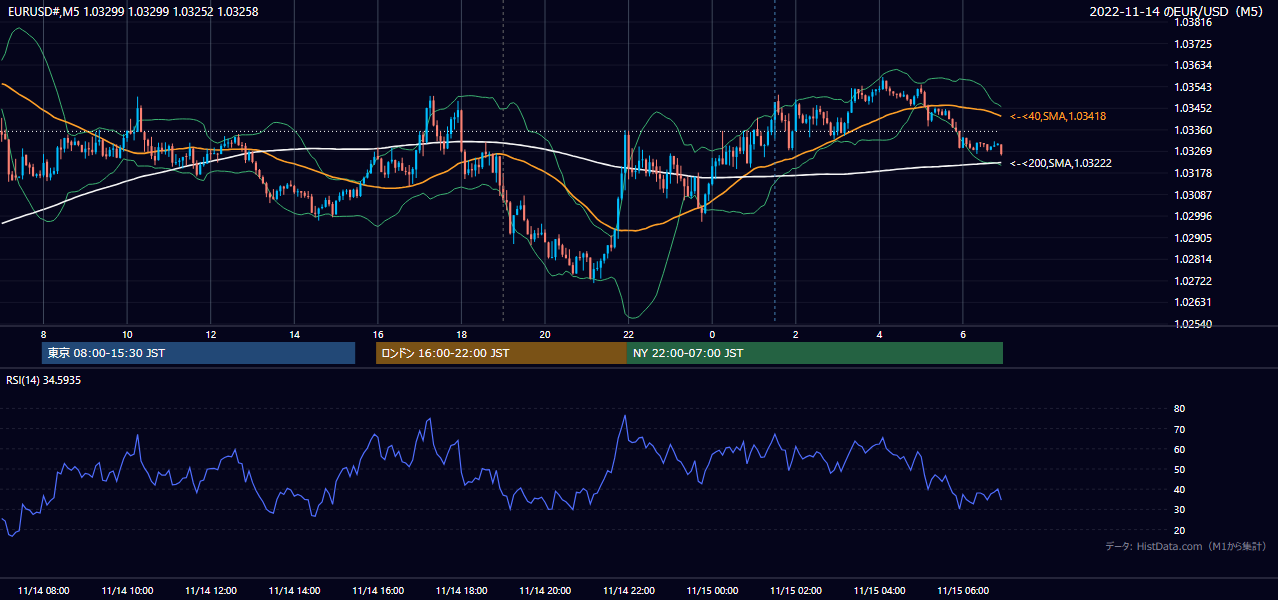Screen dimensions: 1278x600
Task: Open the HistData.com data source credit
Action: pyautogui.click(x=1185, y=546)
